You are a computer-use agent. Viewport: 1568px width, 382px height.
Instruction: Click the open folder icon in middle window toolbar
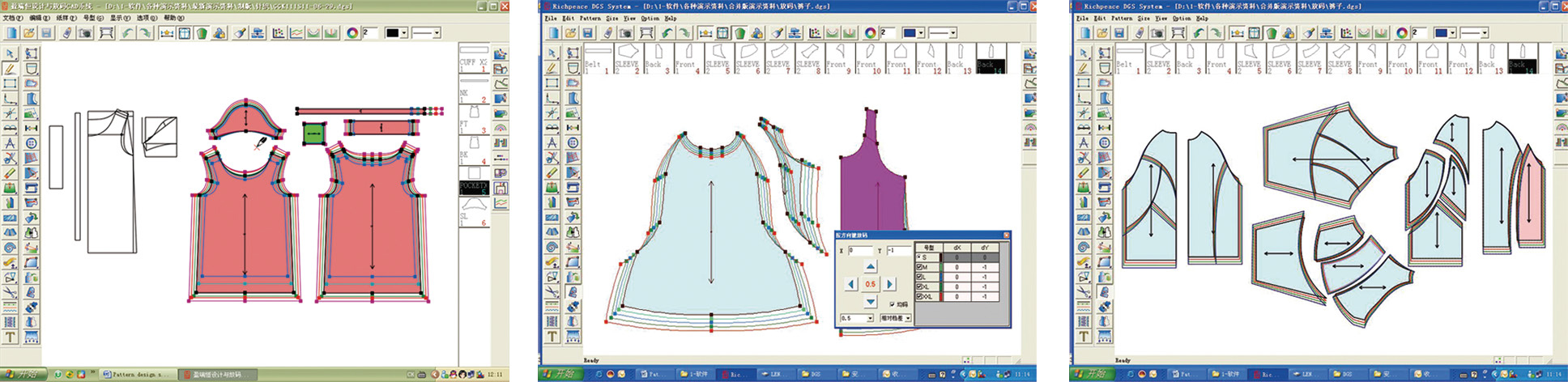570,33
